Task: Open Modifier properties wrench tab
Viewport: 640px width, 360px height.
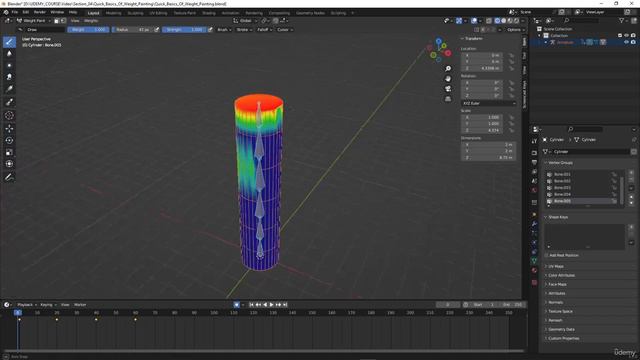Action: pos(534,224)
